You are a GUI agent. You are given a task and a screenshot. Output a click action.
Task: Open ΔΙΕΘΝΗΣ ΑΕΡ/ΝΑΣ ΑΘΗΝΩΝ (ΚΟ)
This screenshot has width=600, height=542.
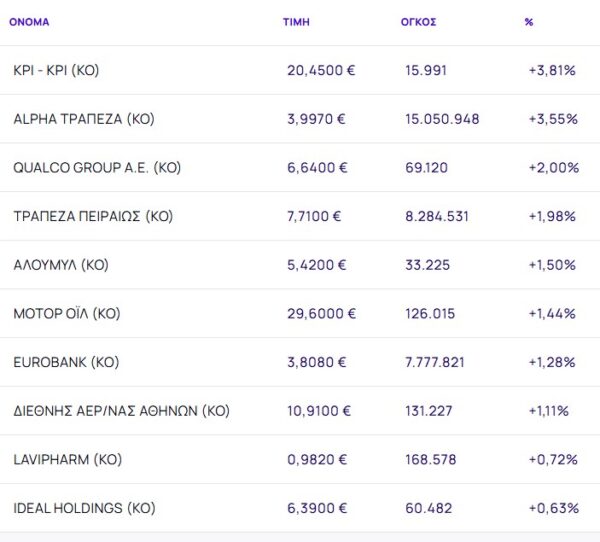pos(122,411)
